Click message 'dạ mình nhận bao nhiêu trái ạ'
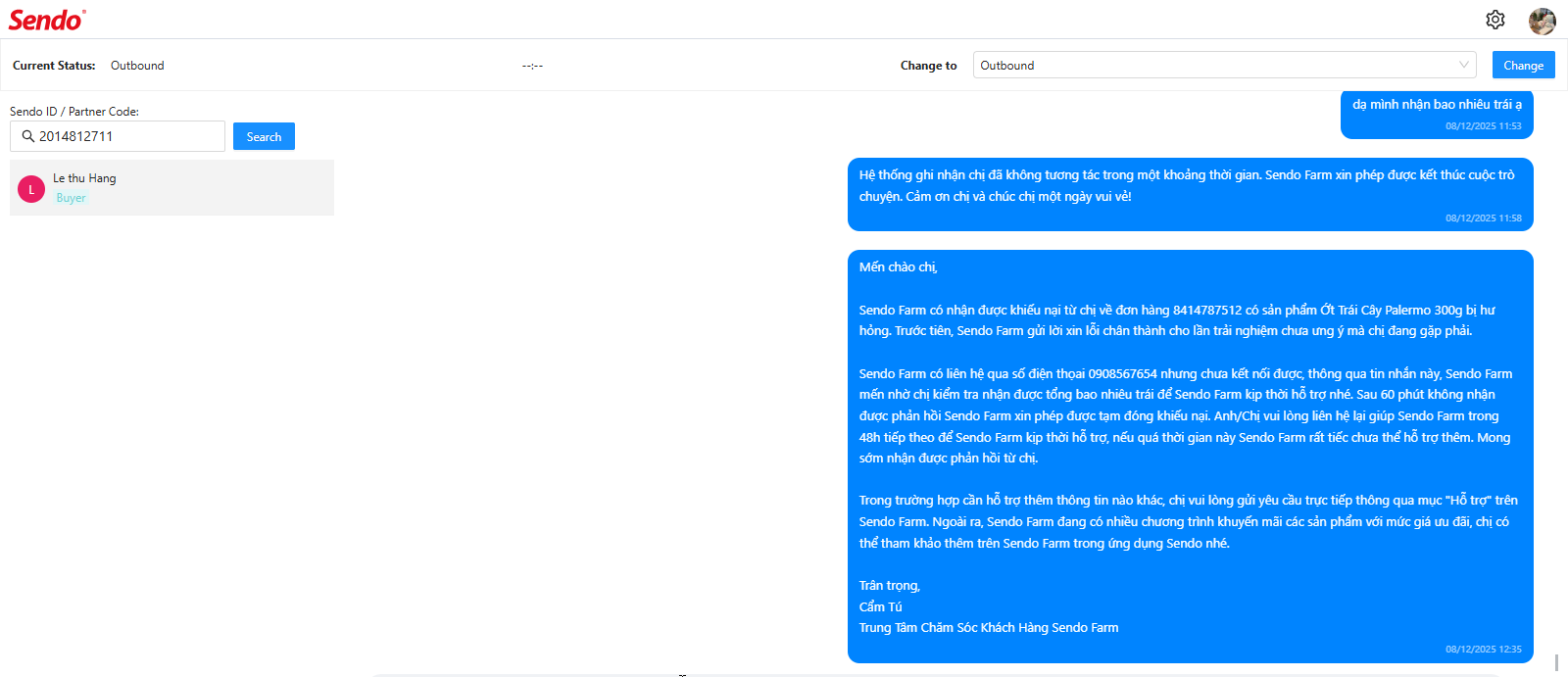Image resolution: width=1568 pixels, height=677 pixels. [x=1437, y=104]
